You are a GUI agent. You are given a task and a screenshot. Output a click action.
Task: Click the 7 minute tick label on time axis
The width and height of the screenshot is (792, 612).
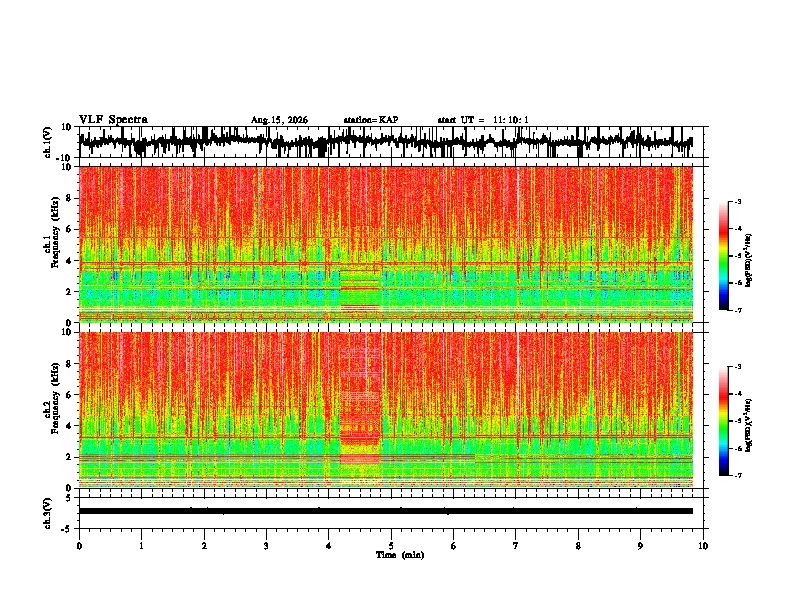pyautogui.click(x=516, y=546)
